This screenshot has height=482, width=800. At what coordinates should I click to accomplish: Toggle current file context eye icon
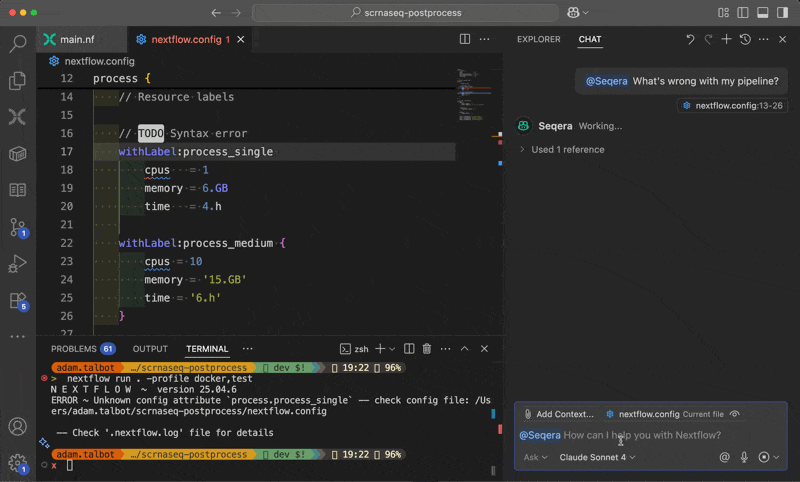pos(735,414)
